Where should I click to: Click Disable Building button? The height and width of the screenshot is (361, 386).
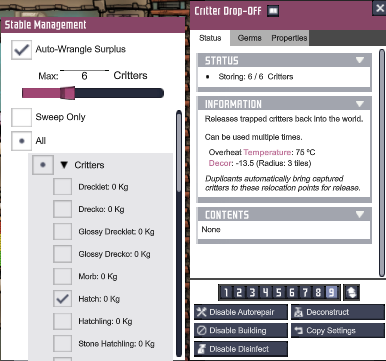click(241, 331)
